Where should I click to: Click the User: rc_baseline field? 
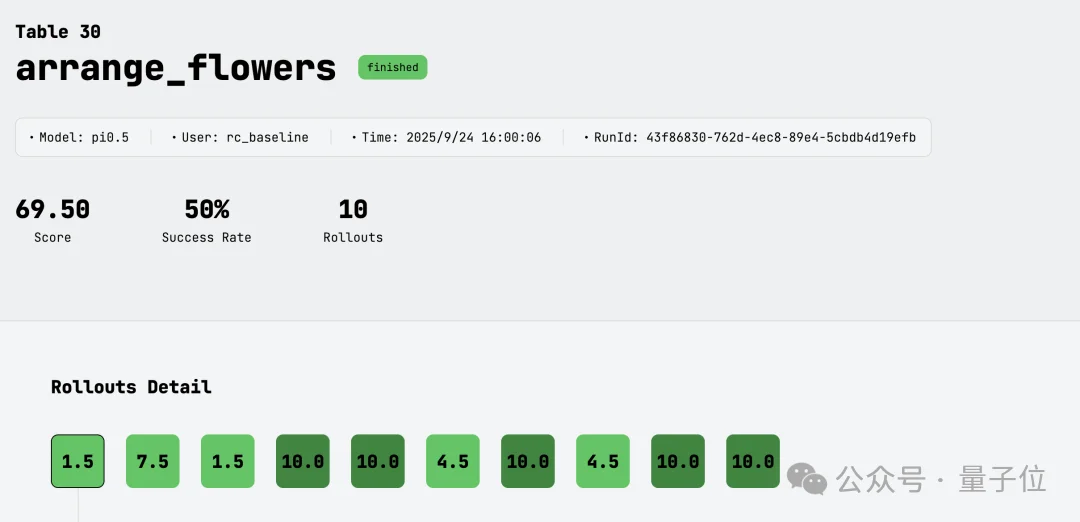pos(239,137)
